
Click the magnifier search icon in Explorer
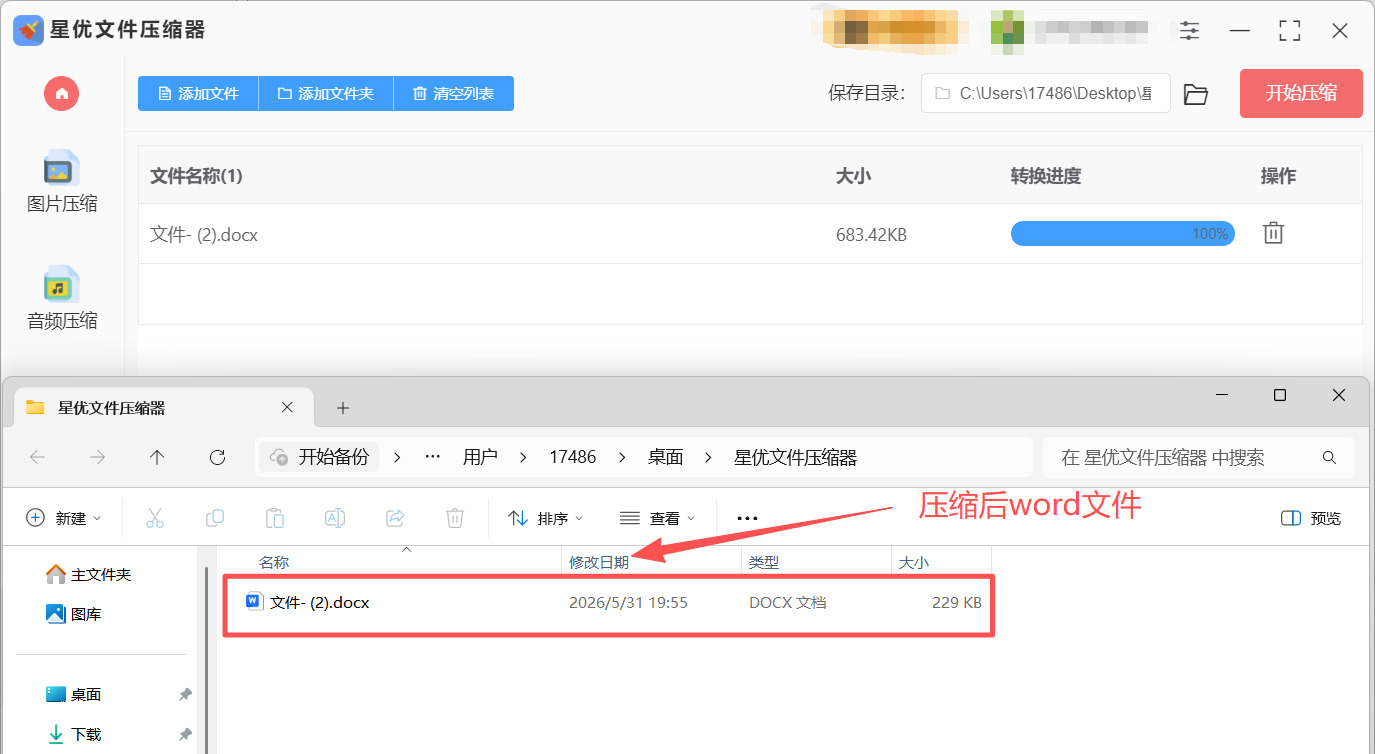click(x=1329, y=457)
